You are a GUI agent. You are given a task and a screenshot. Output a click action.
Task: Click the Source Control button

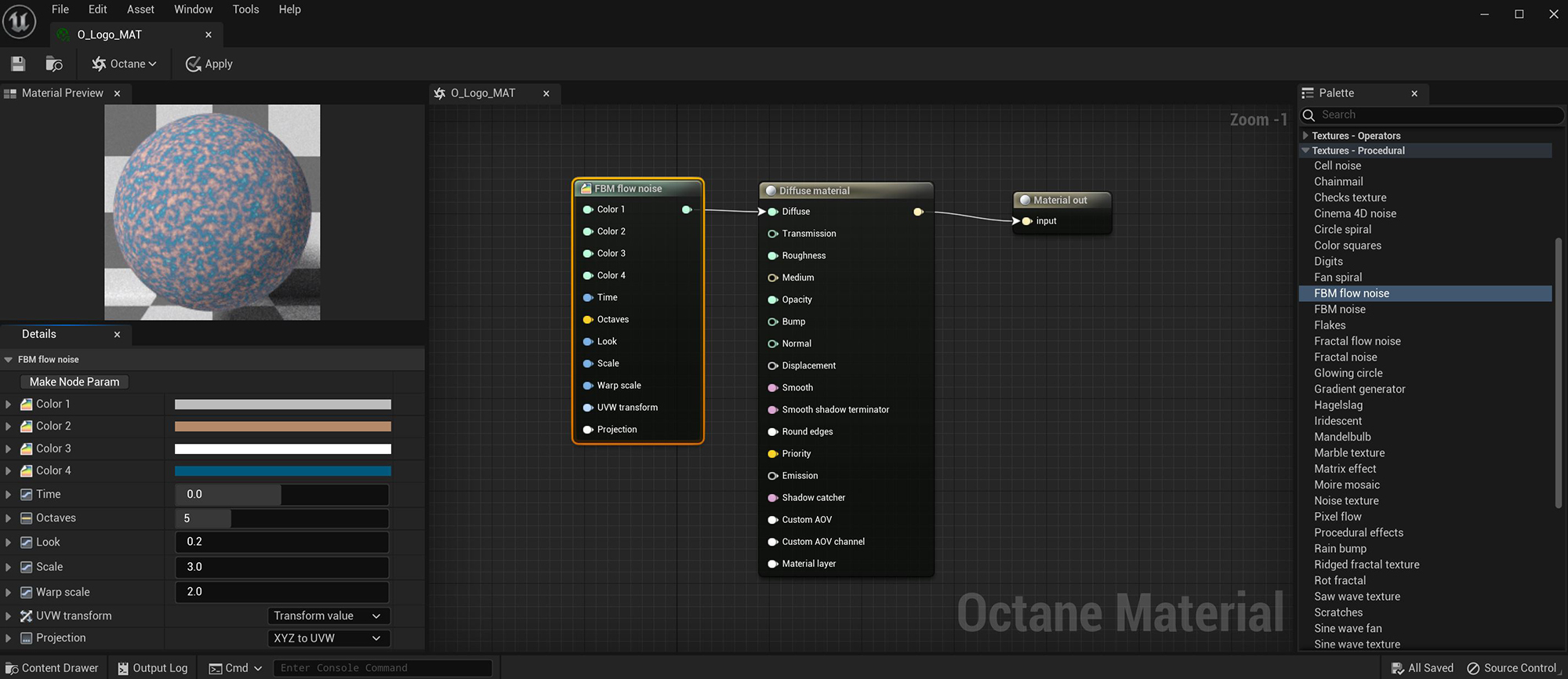click(1512, 668)
